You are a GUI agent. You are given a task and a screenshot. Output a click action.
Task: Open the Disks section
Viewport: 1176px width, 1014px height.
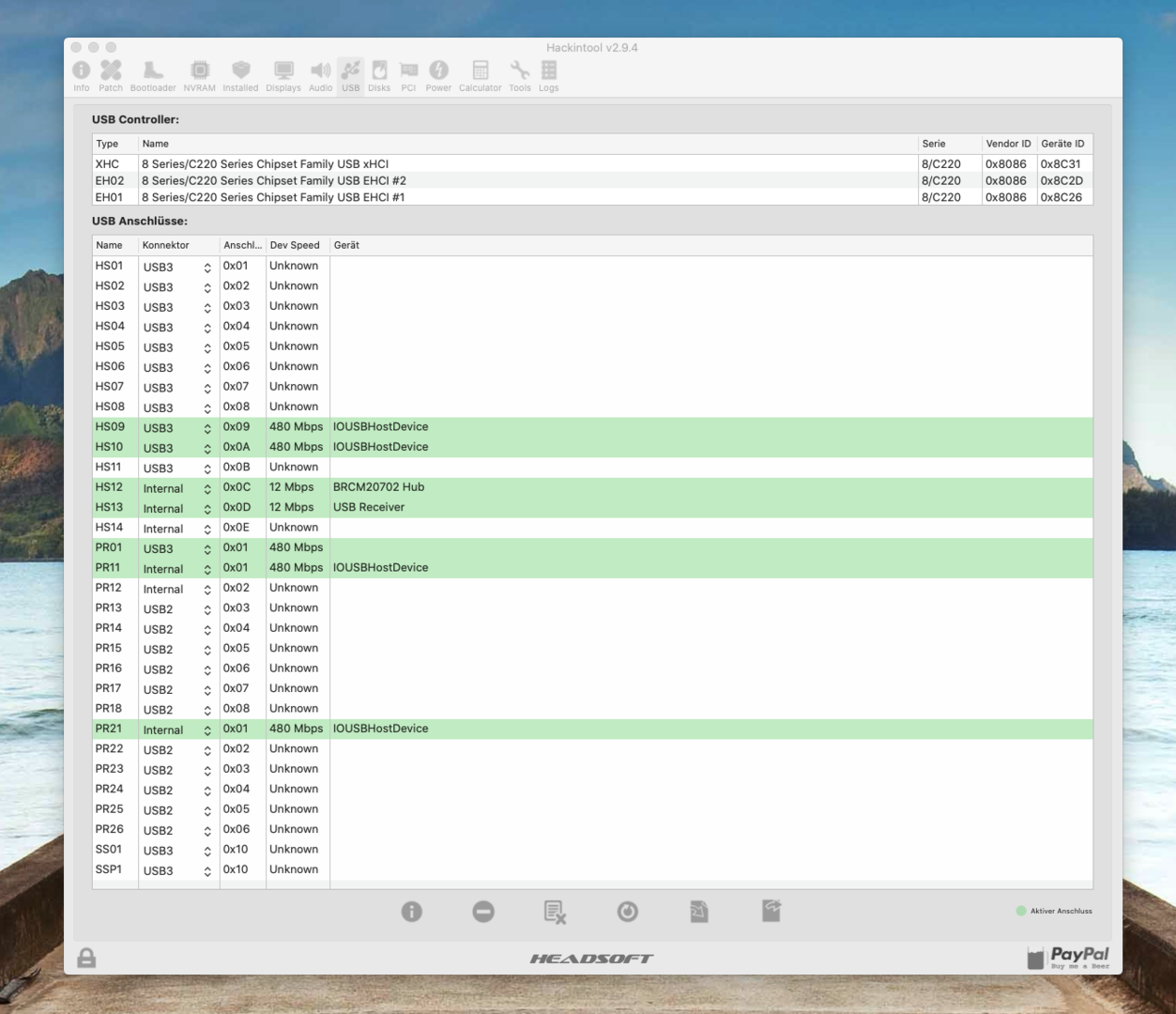pyautogui.click(x=379, y=76)
